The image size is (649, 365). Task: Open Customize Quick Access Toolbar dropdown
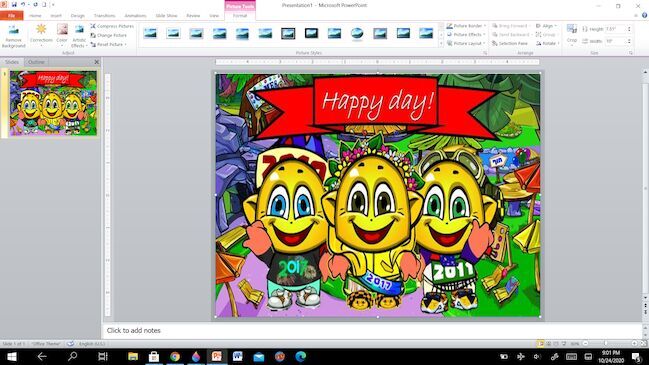[x=53, y=5]
